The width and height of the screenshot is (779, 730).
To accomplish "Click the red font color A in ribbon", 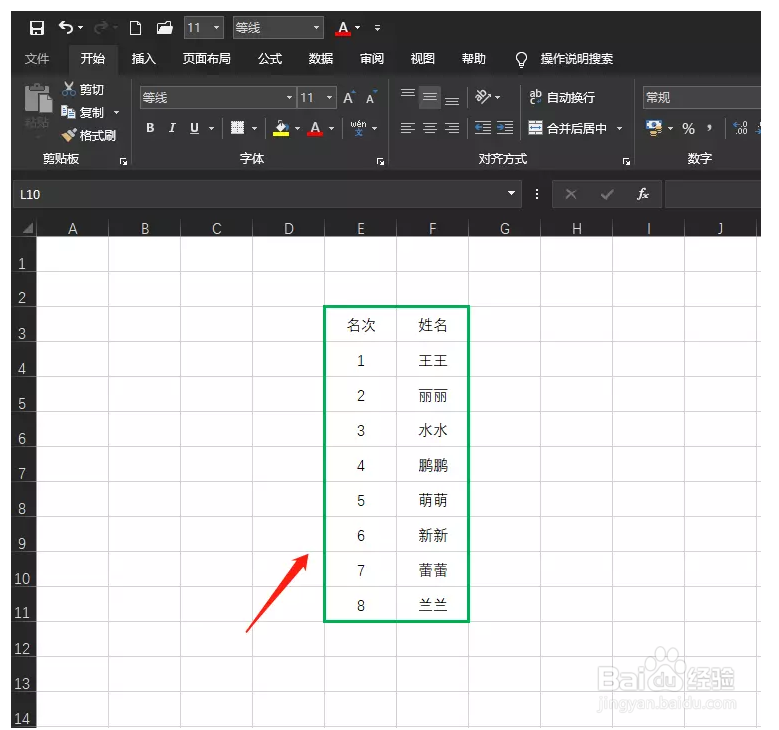I will 315,128.
